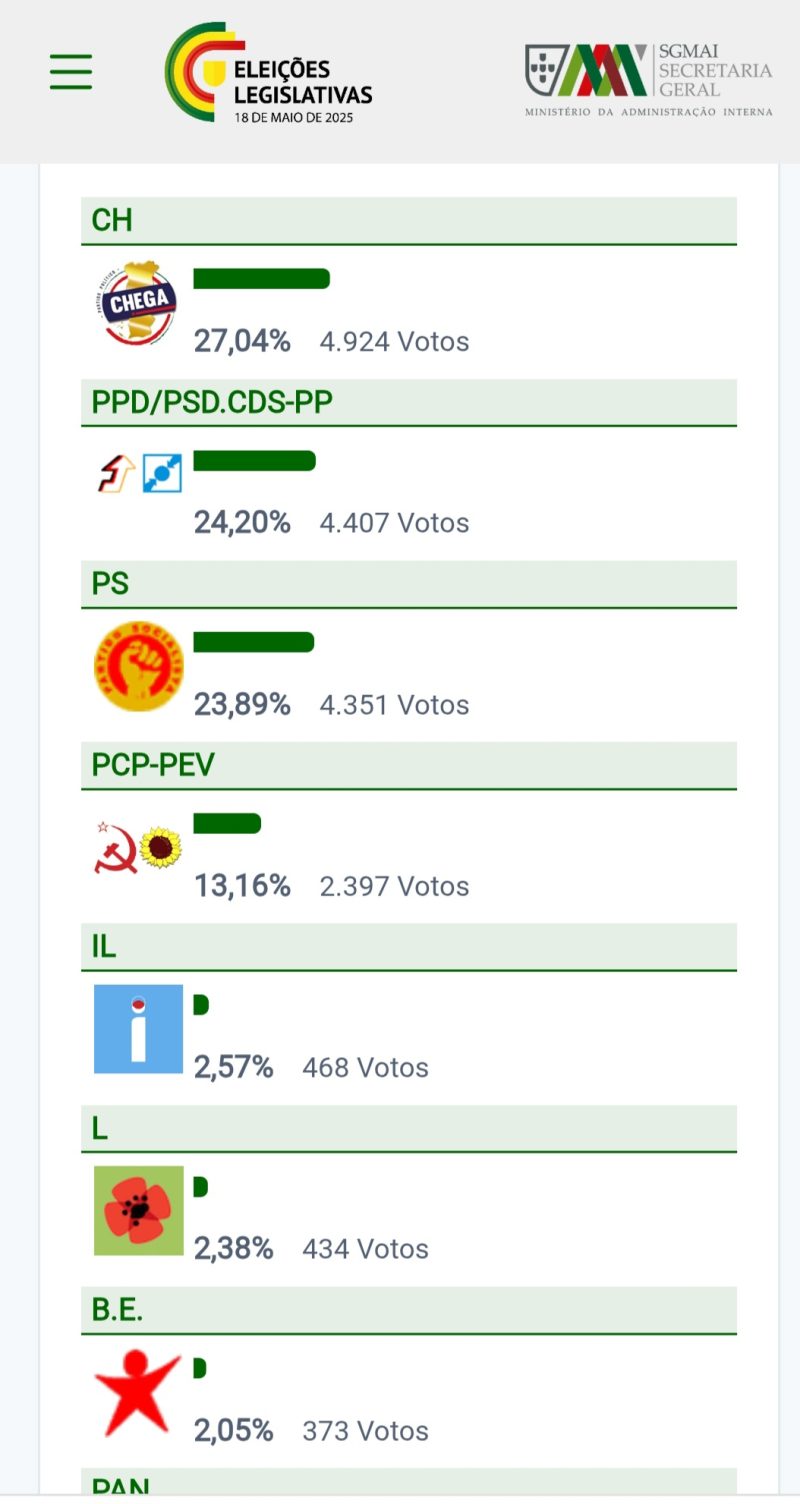Click the PSD orange arrow logo
This screenshot has width=800, height=1504.
(x=116, y=473)
